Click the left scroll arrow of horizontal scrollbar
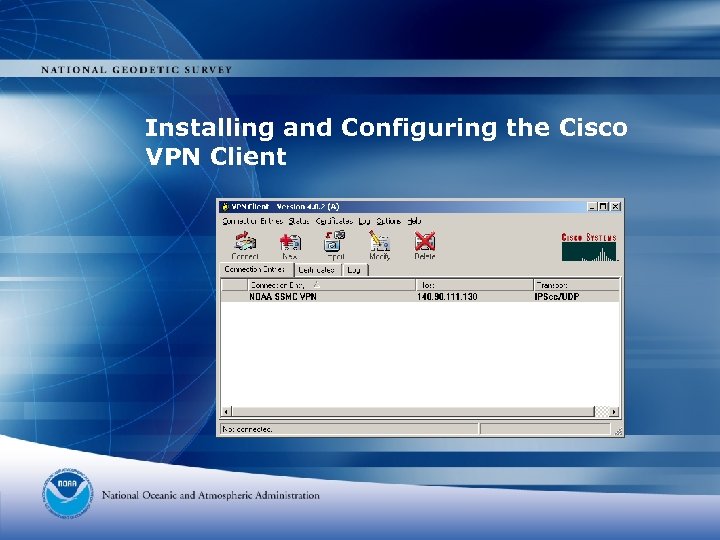Viewport: 720px width, 540px height. coord(226,411)
